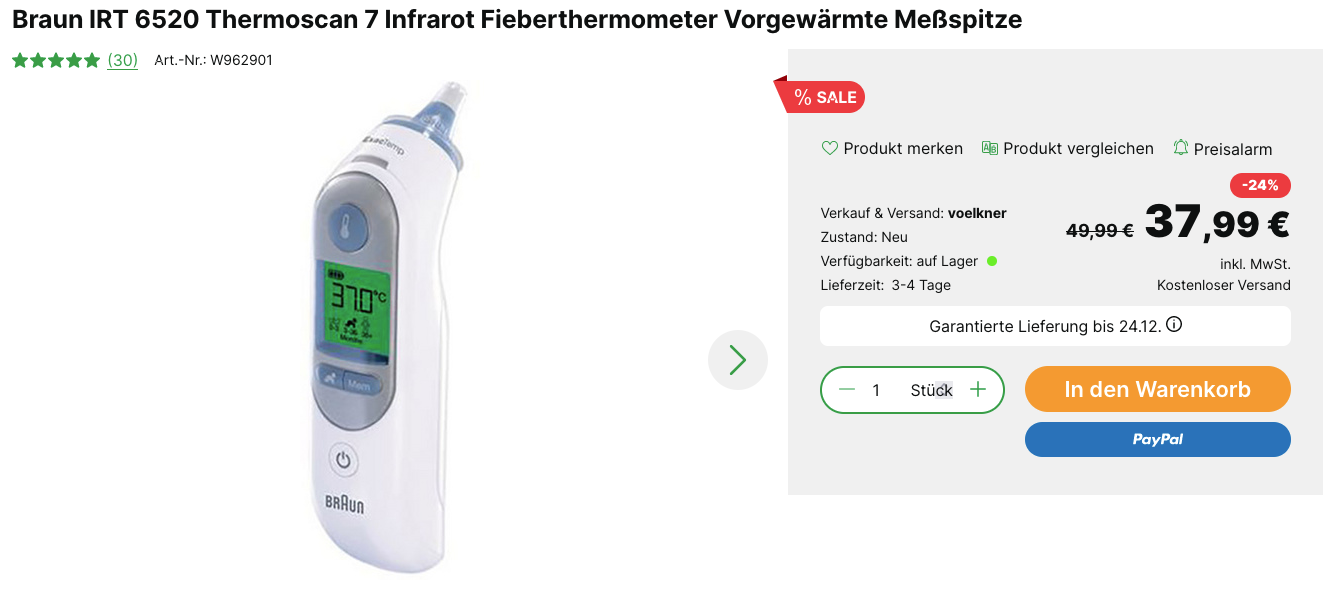
Task: Click the Produkt merken text link
Action: coord(903,148)
